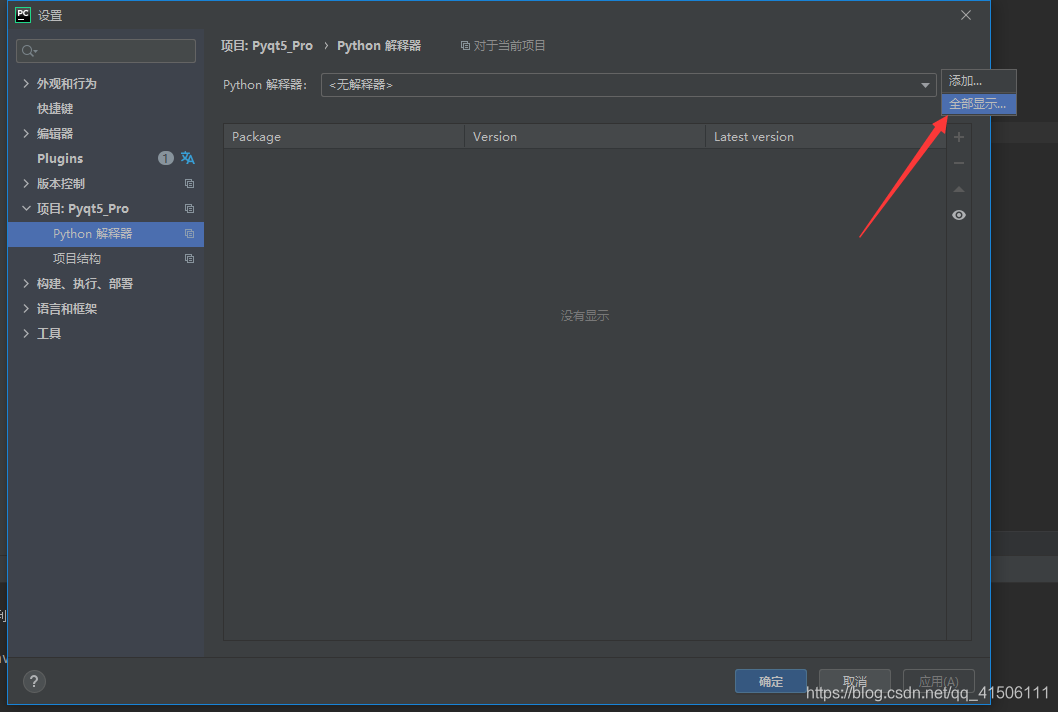The image size is (1058, 712).
Task: Sort by the Package column header
Action: click(344, 136)
